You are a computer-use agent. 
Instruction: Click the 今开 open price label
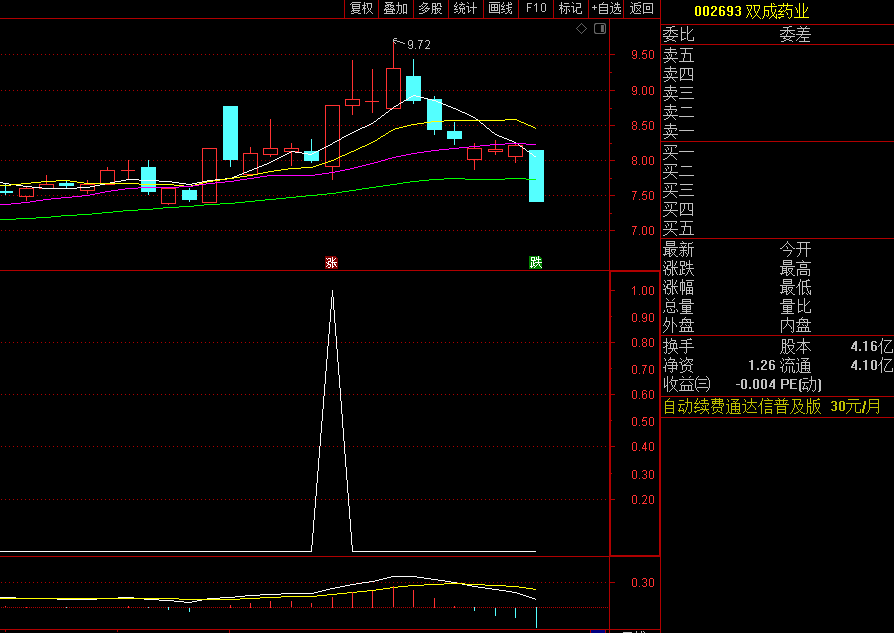(795, 250)
